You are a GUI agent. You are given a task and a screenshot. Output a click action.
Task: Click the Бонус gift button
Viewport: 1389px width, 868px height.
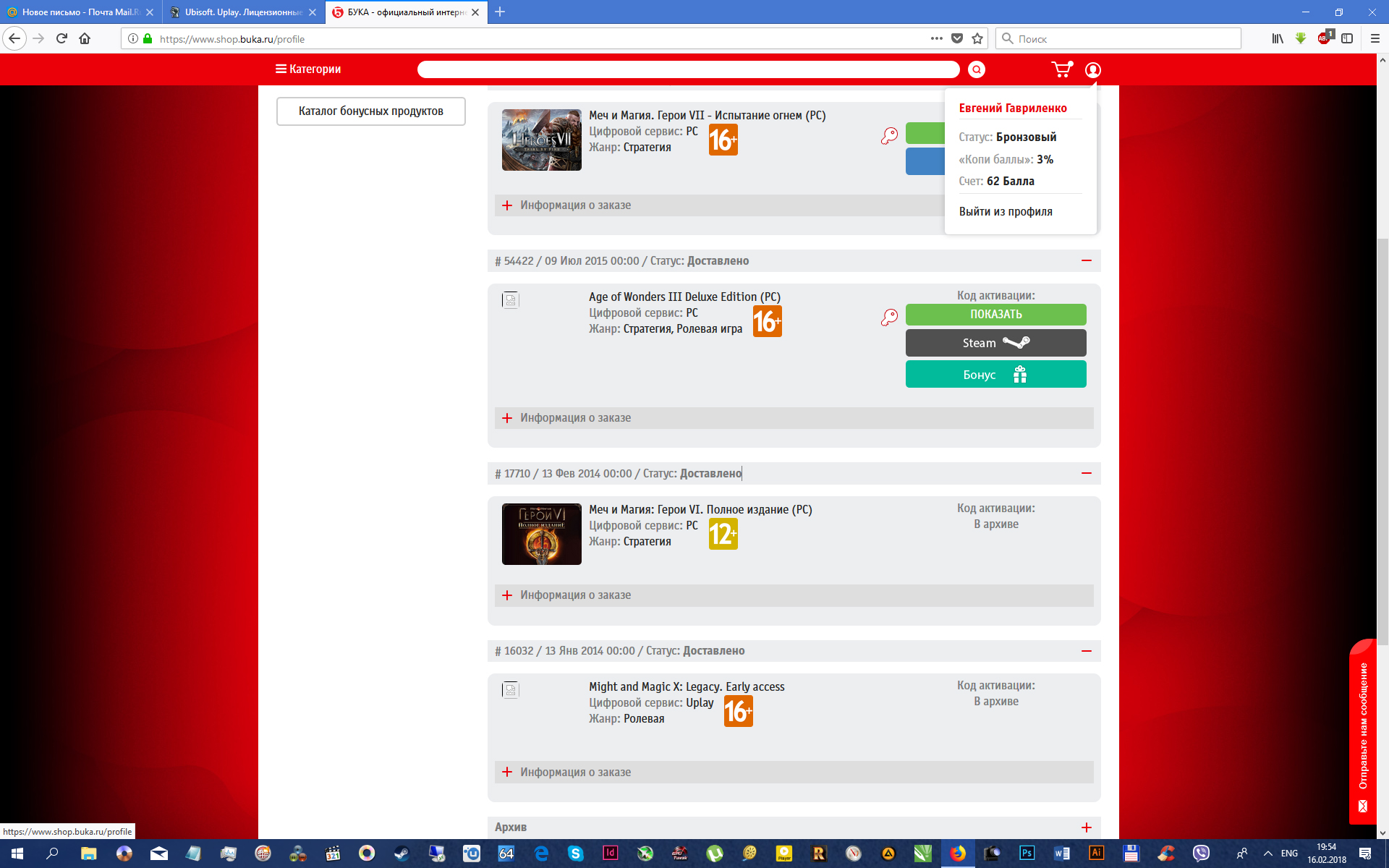click(995, 374)
